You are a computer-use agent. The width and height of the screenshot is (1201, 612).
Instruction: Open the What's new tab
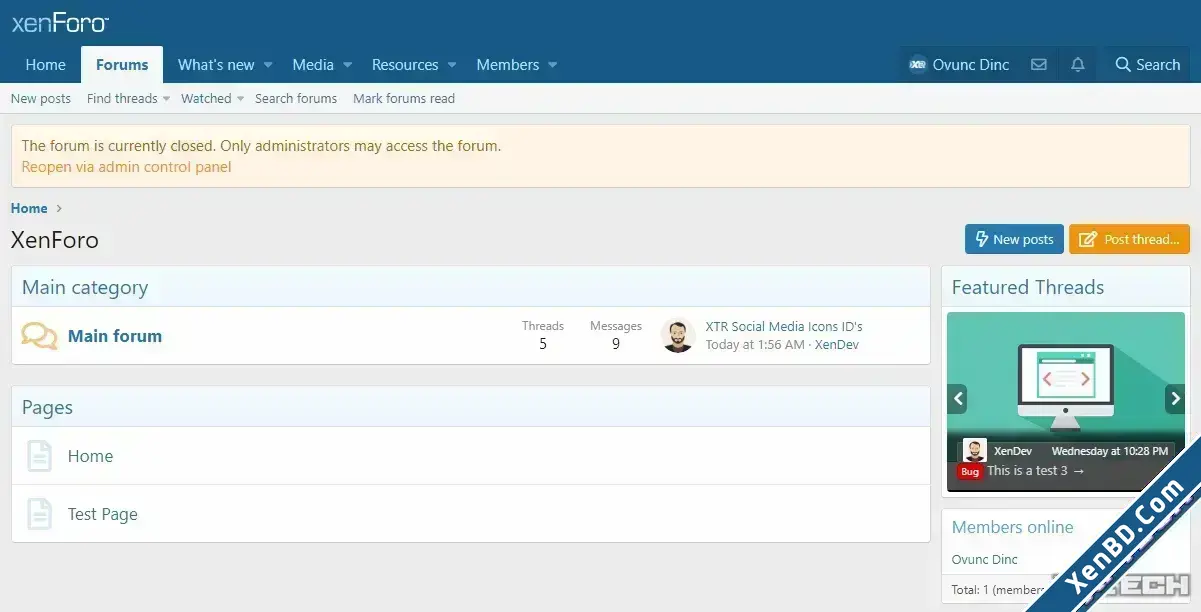(216, 65)
